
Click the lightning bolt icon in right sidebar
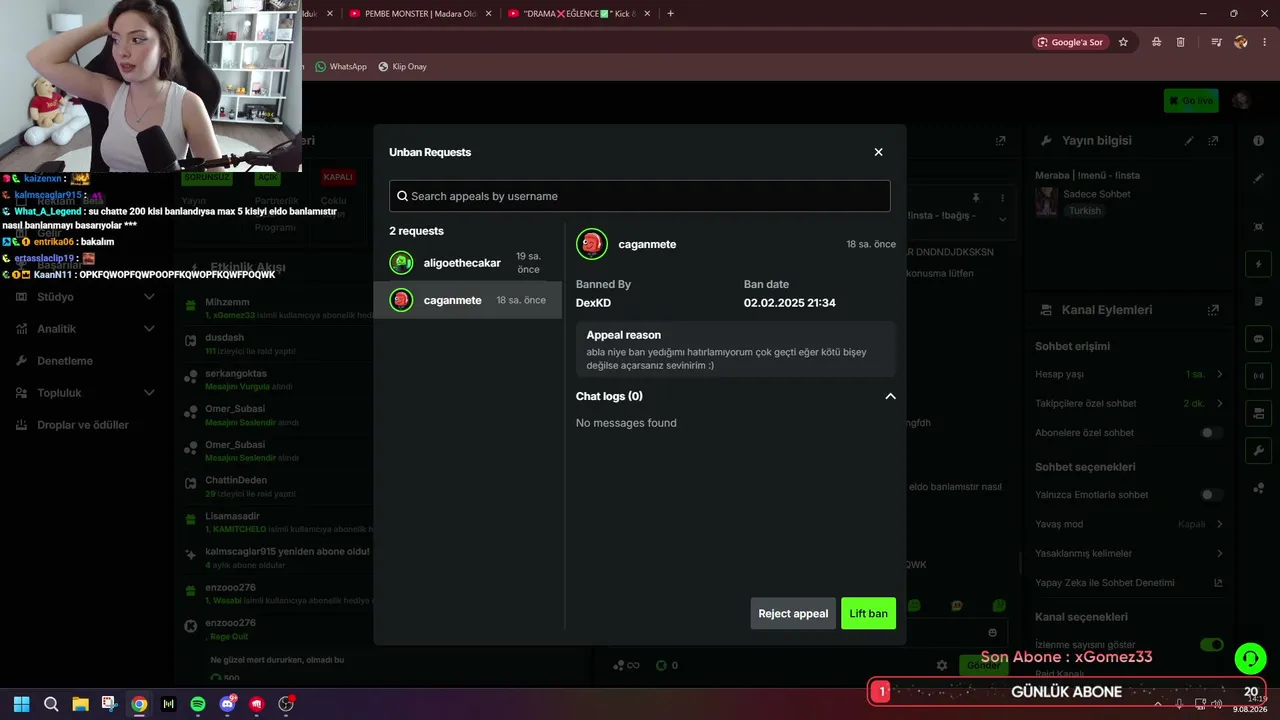coord(1258,264)
